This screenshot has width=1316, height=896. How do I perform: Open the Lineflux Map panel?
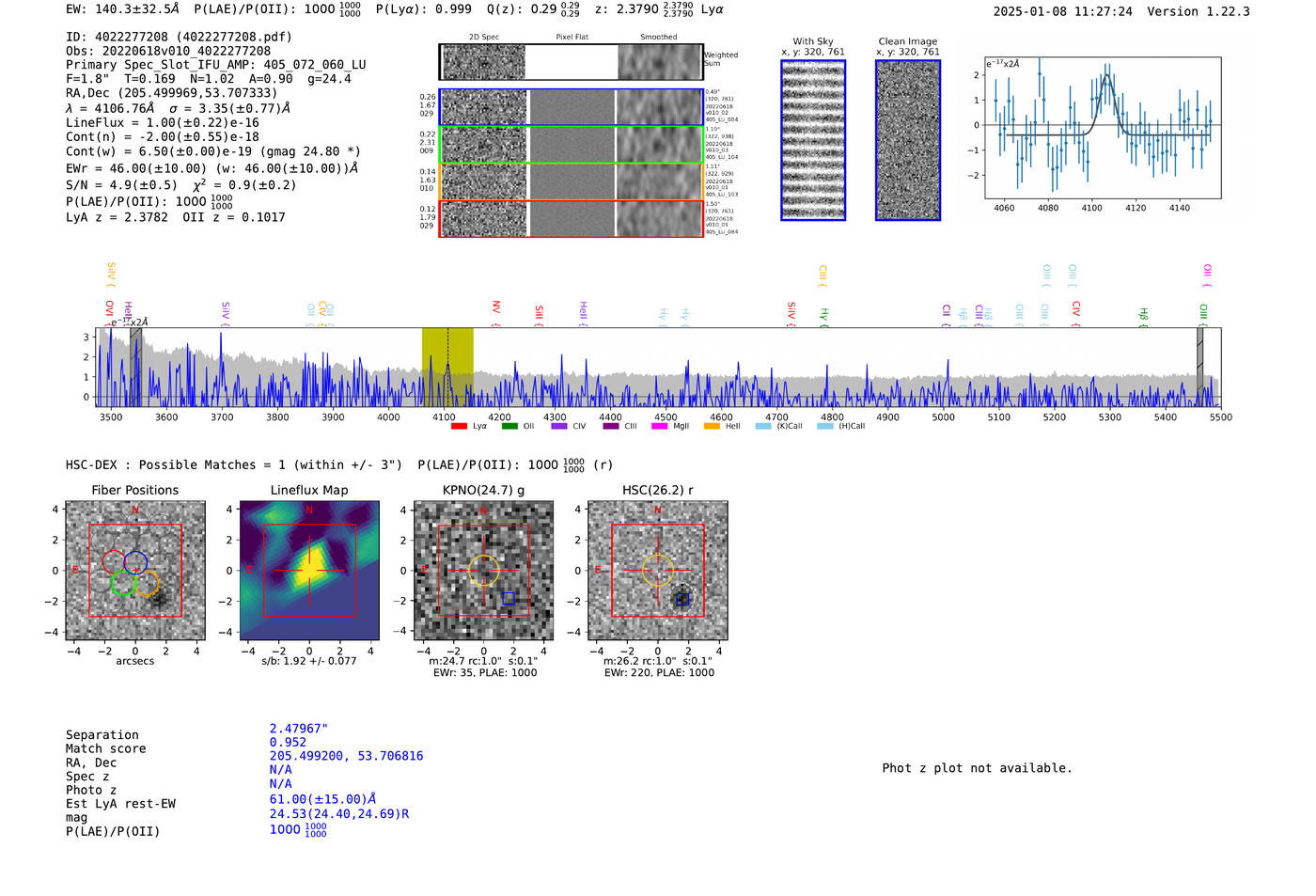tap(309, 571)
